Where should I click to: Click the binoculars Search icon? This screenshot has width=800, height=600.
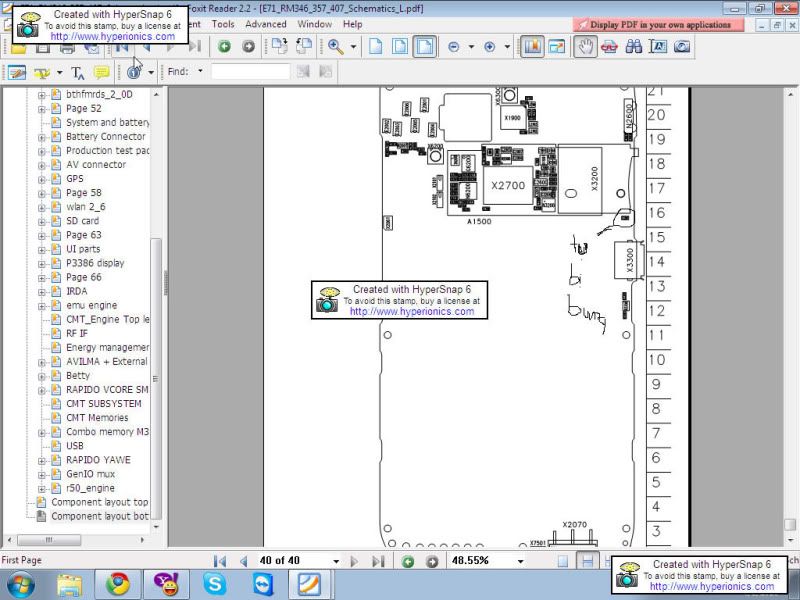pyautogui.click(x=633, y=46)
